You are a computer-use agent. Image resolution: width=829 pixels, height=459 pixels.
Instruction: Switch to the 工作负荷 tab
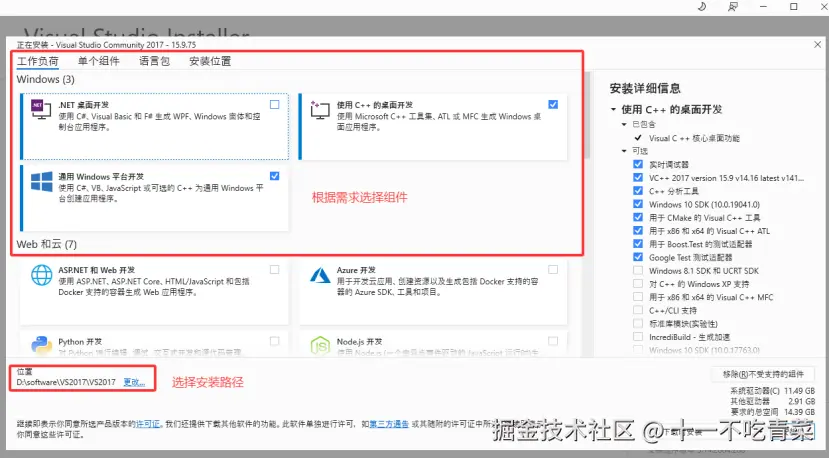[x=38, y=61]
